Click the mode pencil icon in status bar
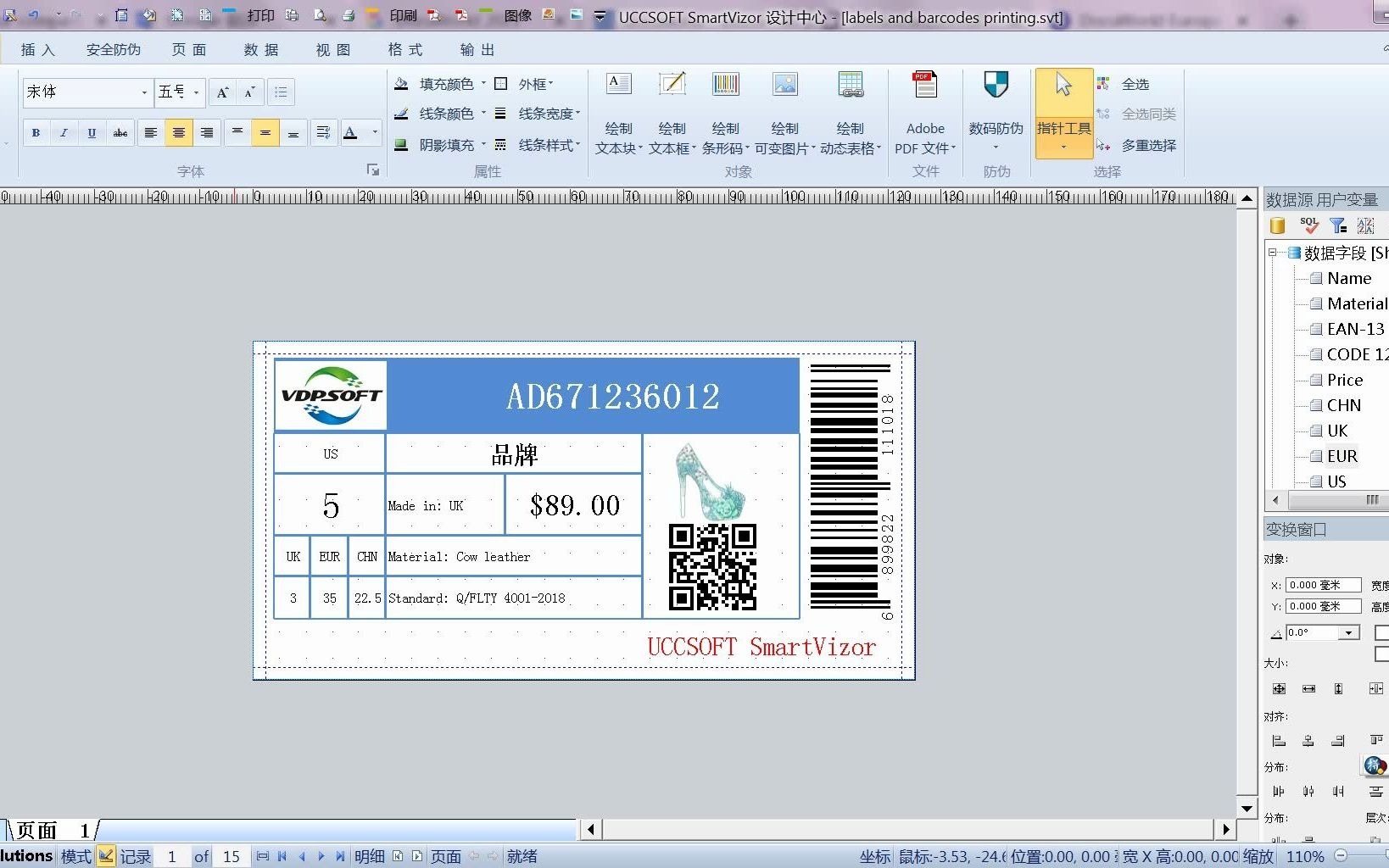 pyautogui.click(x=106, y=856)
